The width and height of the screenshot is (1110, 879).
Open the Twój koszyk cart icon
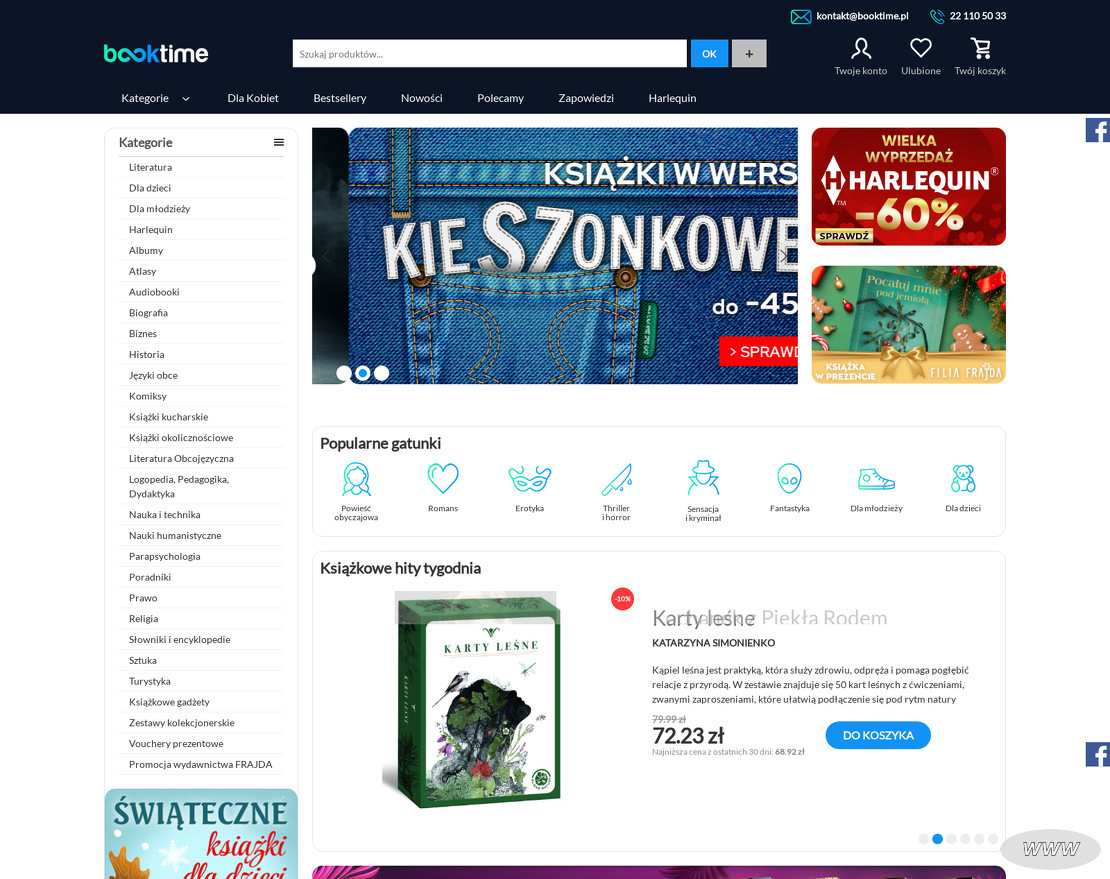click(x=980, y=48)
